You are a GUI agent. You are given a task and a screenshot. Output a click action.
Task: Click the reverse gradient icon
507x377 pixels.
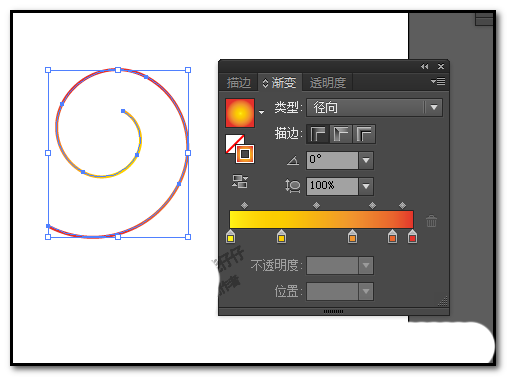pyautogui.click(x=240, y=182)
